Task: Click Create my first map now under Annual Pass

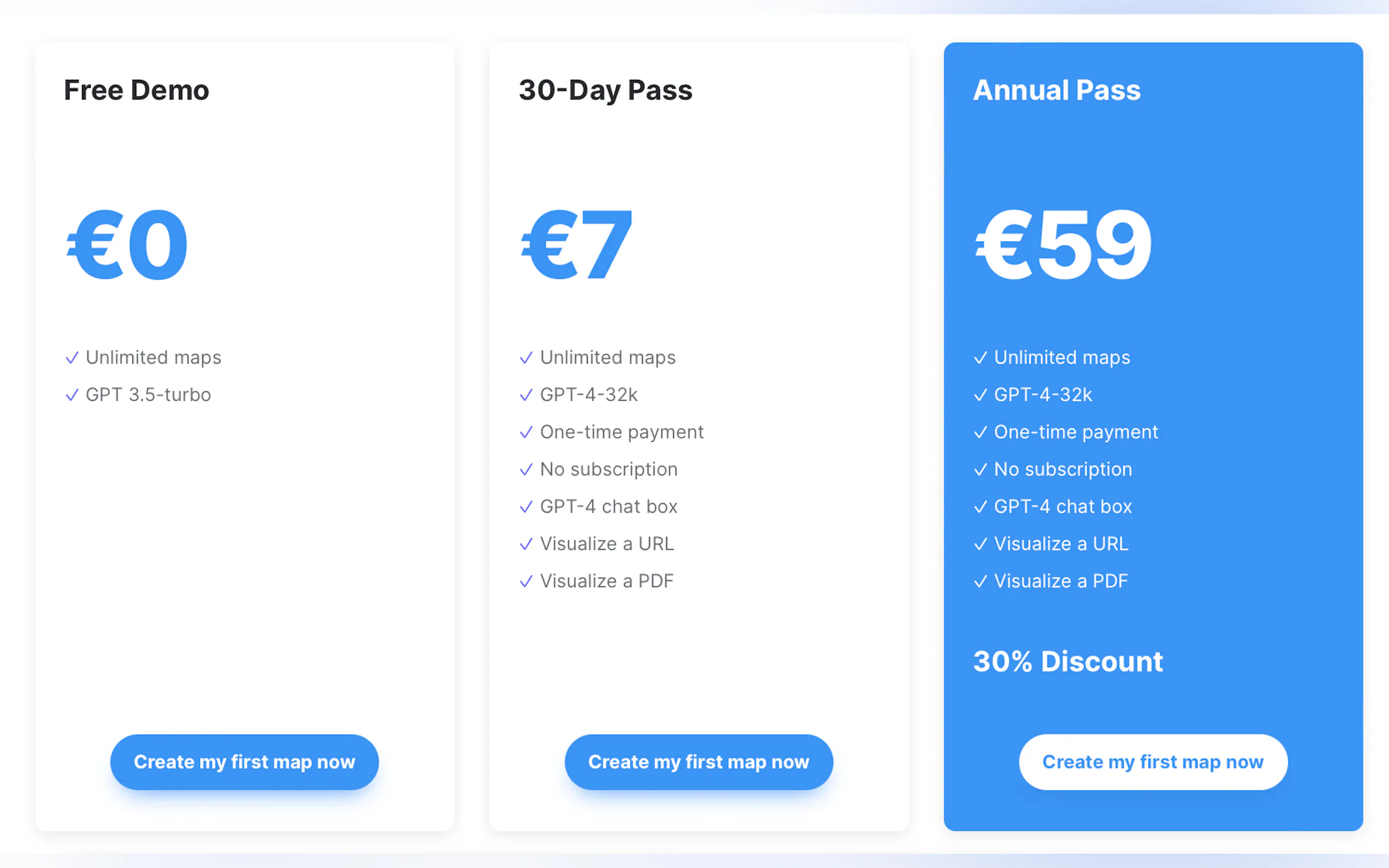Action: pos(1152,762)
